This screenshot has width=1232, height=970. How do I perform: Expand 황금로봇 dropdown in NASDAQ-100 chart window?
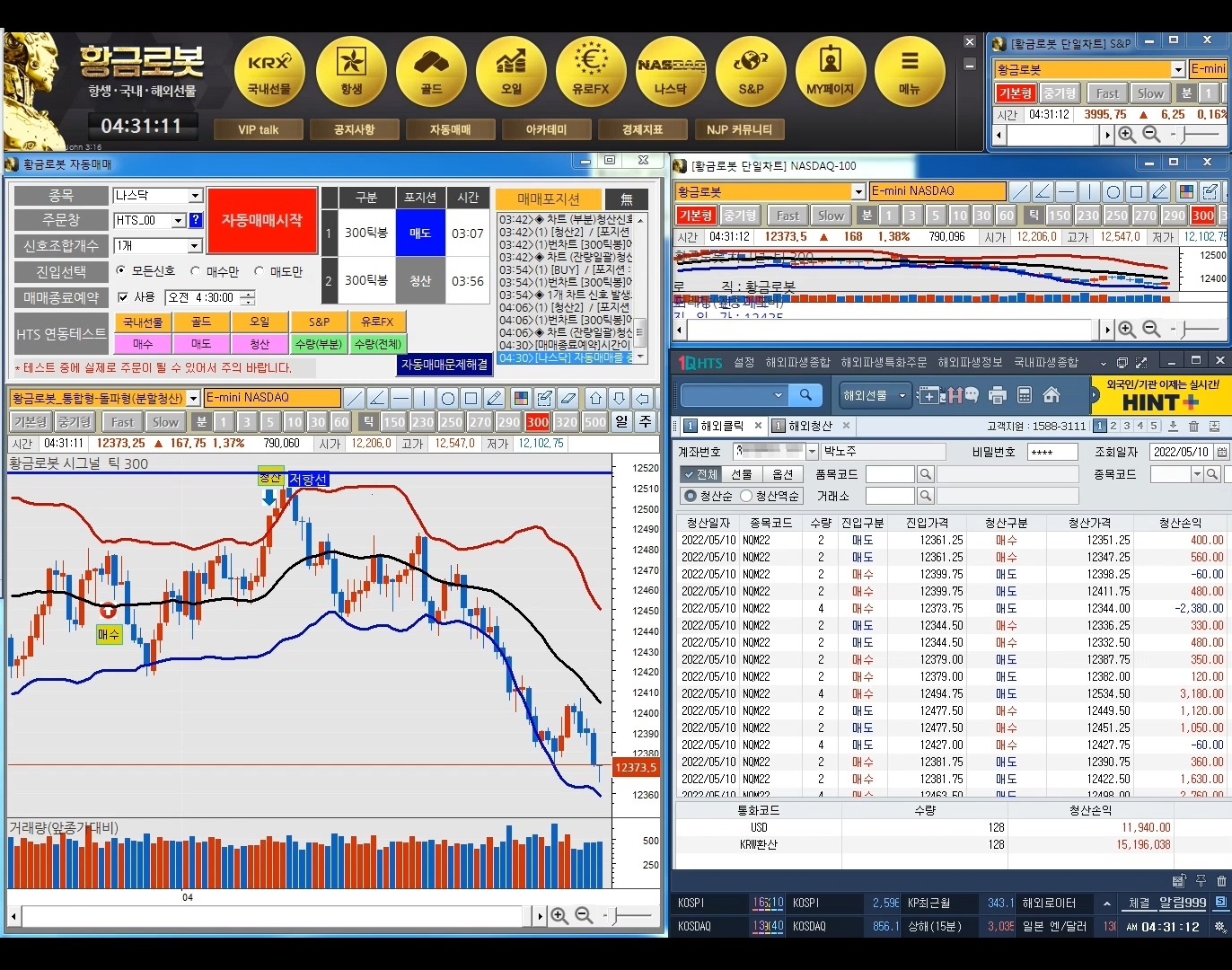858,191
